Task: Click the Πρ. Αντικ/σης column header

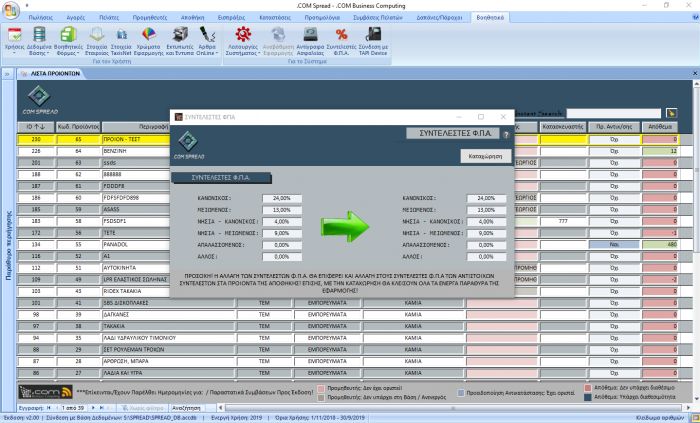Action: (614, 127)
